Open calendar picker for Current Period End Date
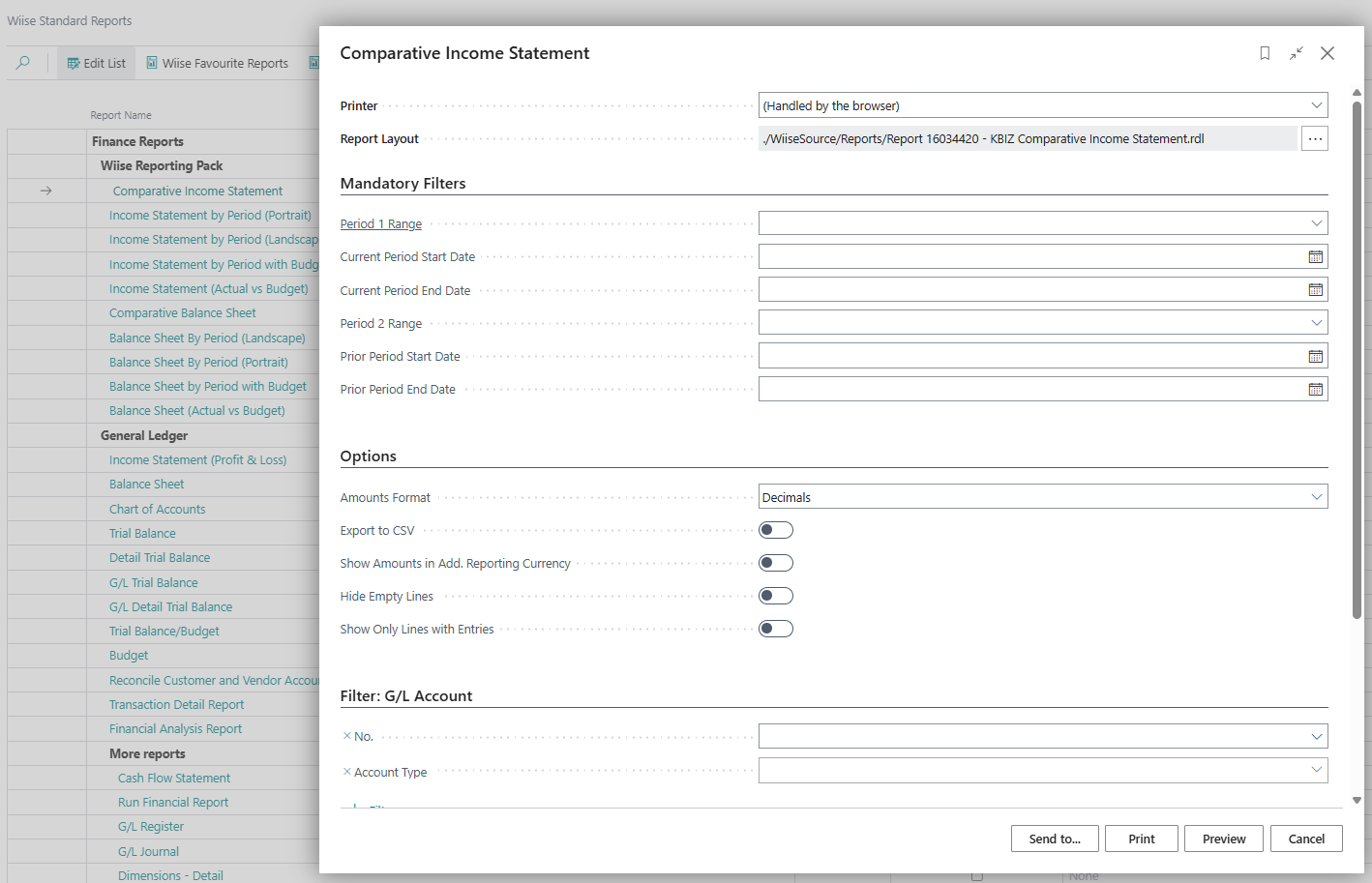 coord(1315,290)
